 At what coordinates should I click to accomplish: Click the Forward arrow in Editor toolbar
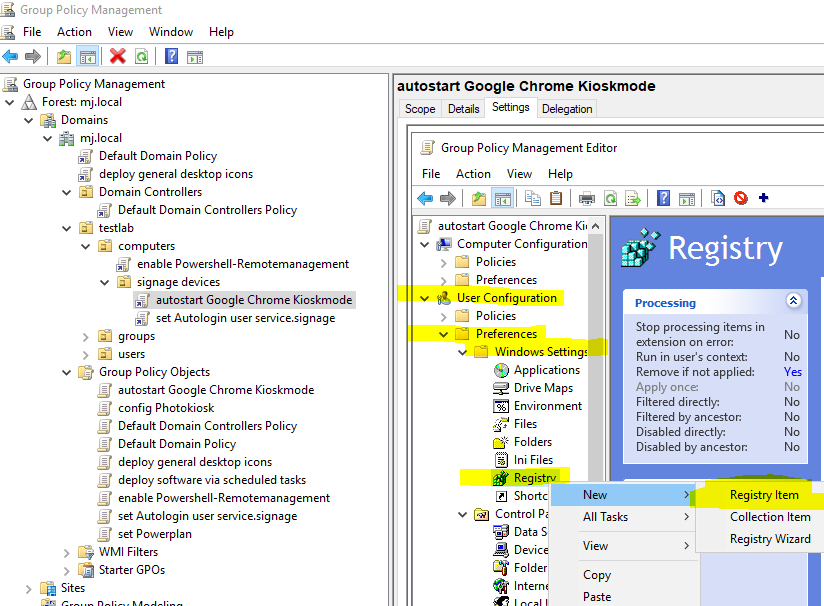click(448, 198)
